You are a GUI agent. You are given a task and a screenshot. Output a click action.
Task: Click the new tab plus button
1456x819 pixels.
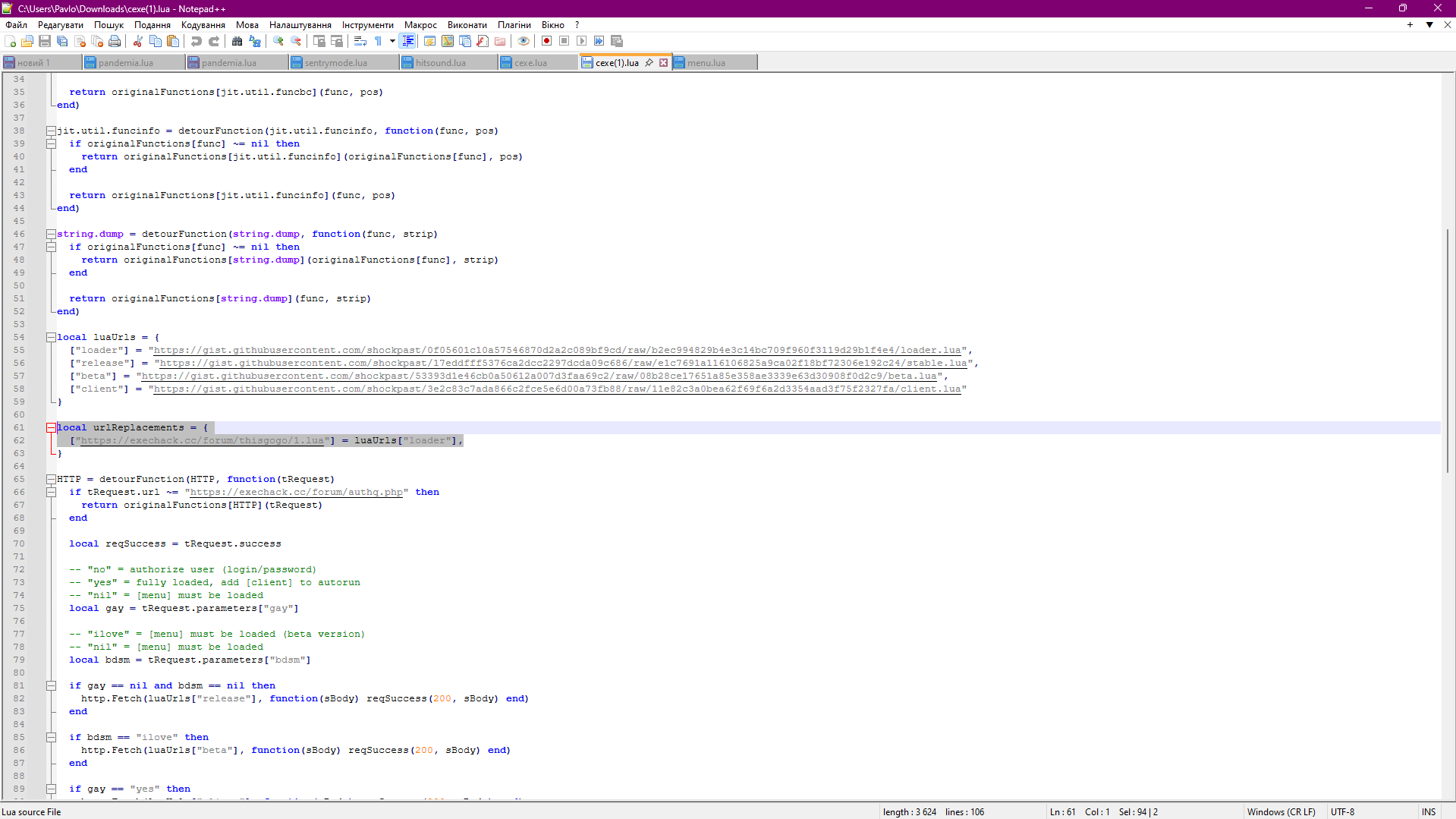1410,25
